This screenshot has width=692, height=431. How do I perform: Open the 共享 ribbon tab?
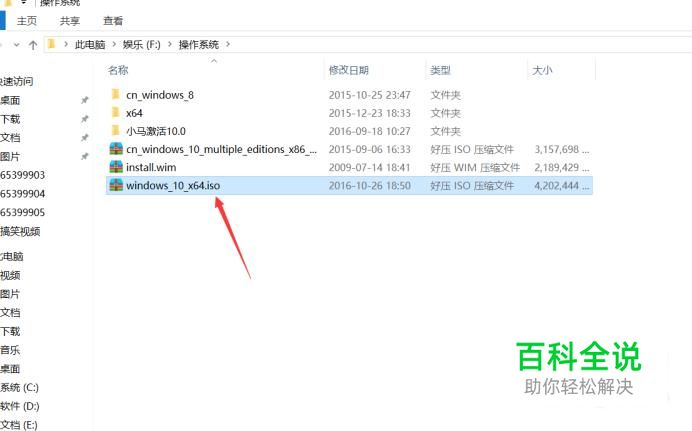(70, 21)
